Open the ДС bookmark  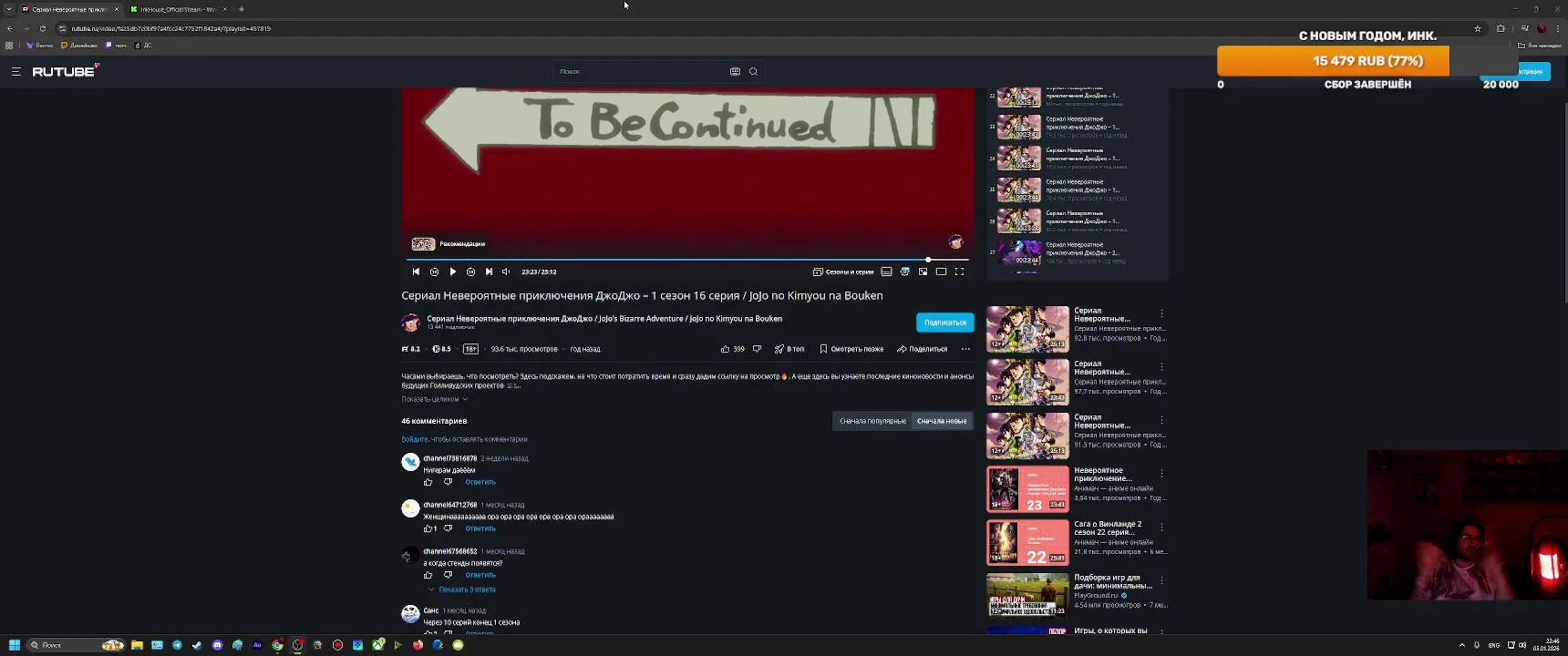pyautogui.click(x=143, y=45)
